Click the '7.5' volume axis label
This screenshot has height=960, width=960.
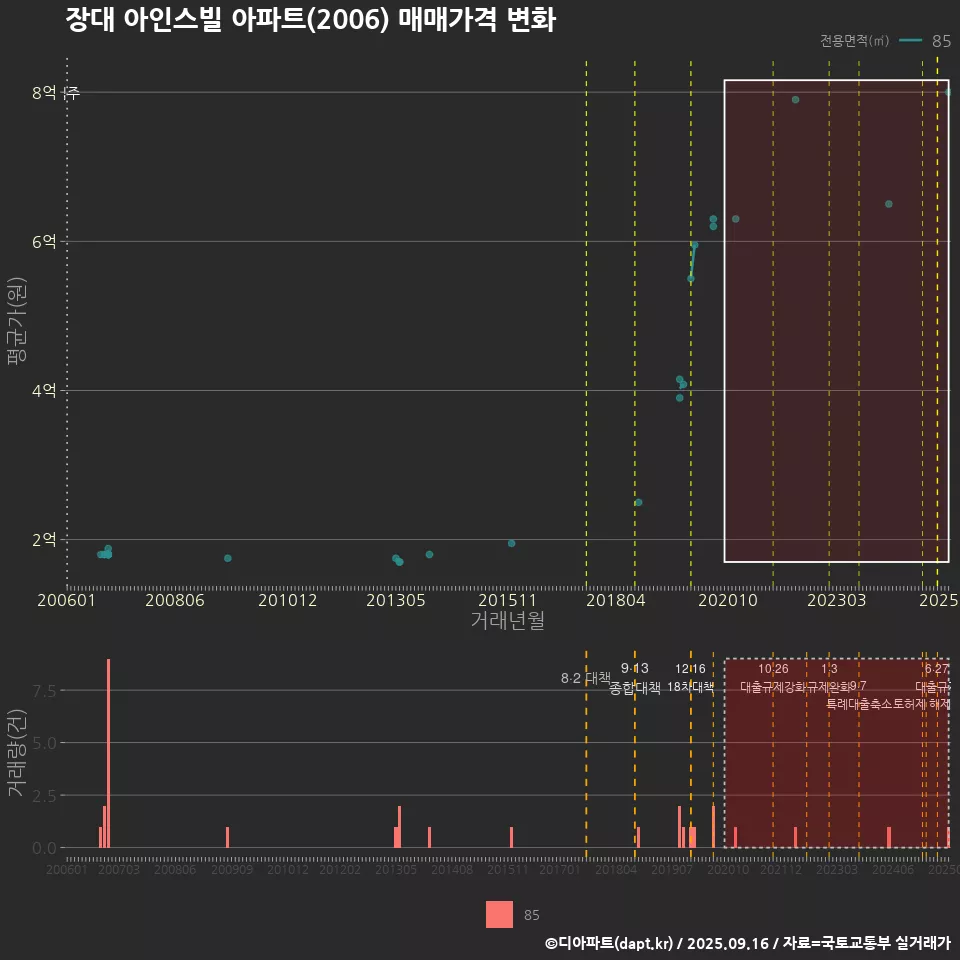(x=44, y=691)
